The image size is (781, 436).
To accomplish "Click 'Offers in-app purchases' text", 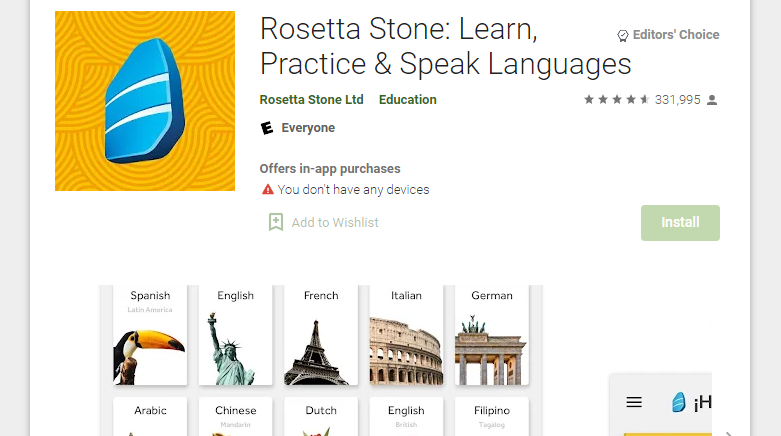I will (330, 169).
